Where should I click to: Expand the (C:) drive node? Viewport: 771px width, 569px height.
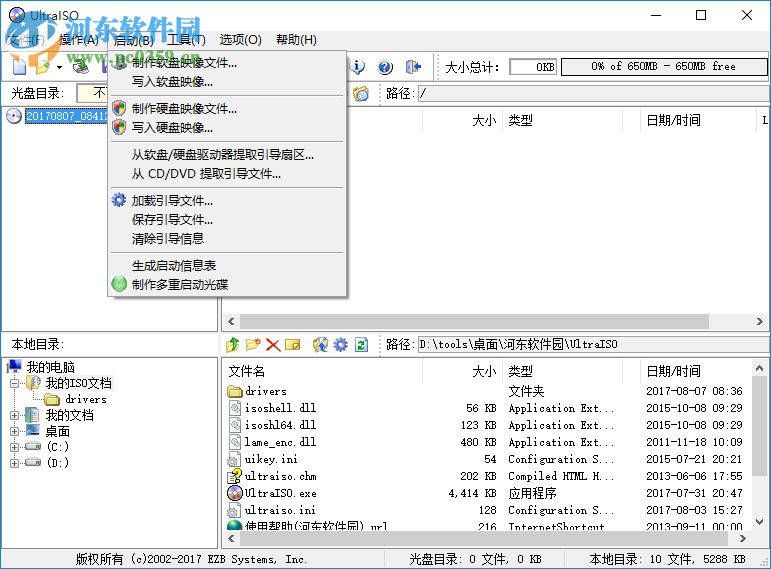point(15,448)
